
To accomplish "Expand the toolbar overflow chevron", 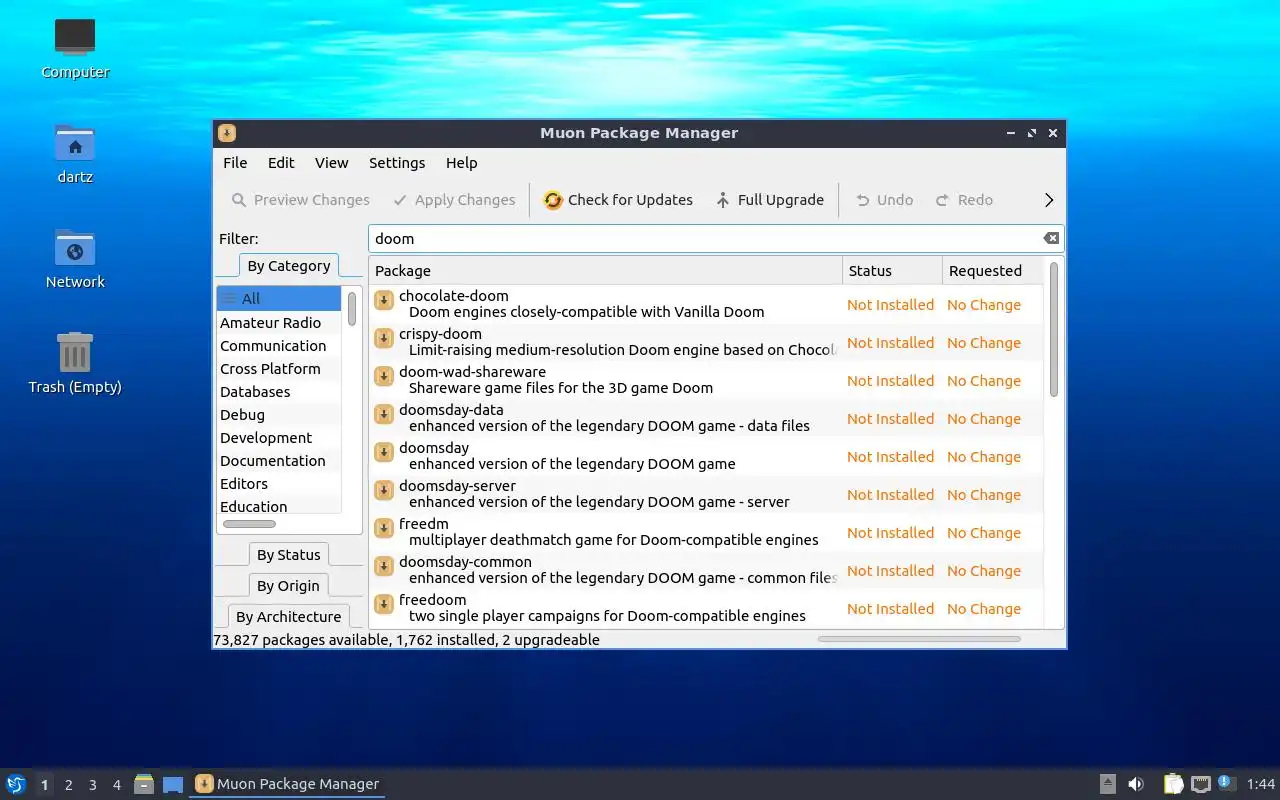I will pos(1049,200).
